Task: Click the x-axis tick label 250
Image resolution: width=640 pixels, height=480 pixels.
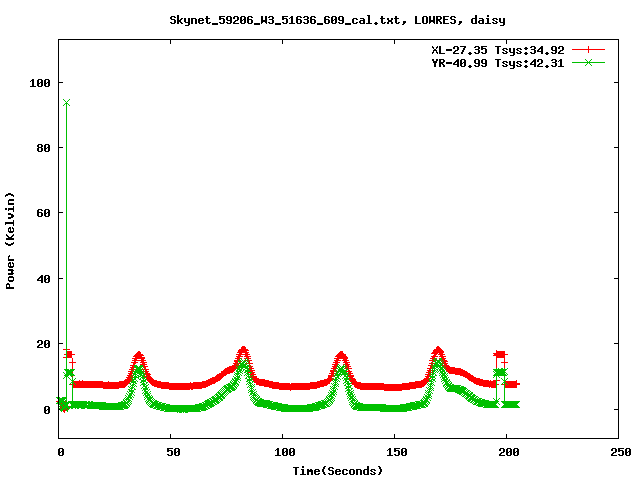Action: click(x=621, y=452)
